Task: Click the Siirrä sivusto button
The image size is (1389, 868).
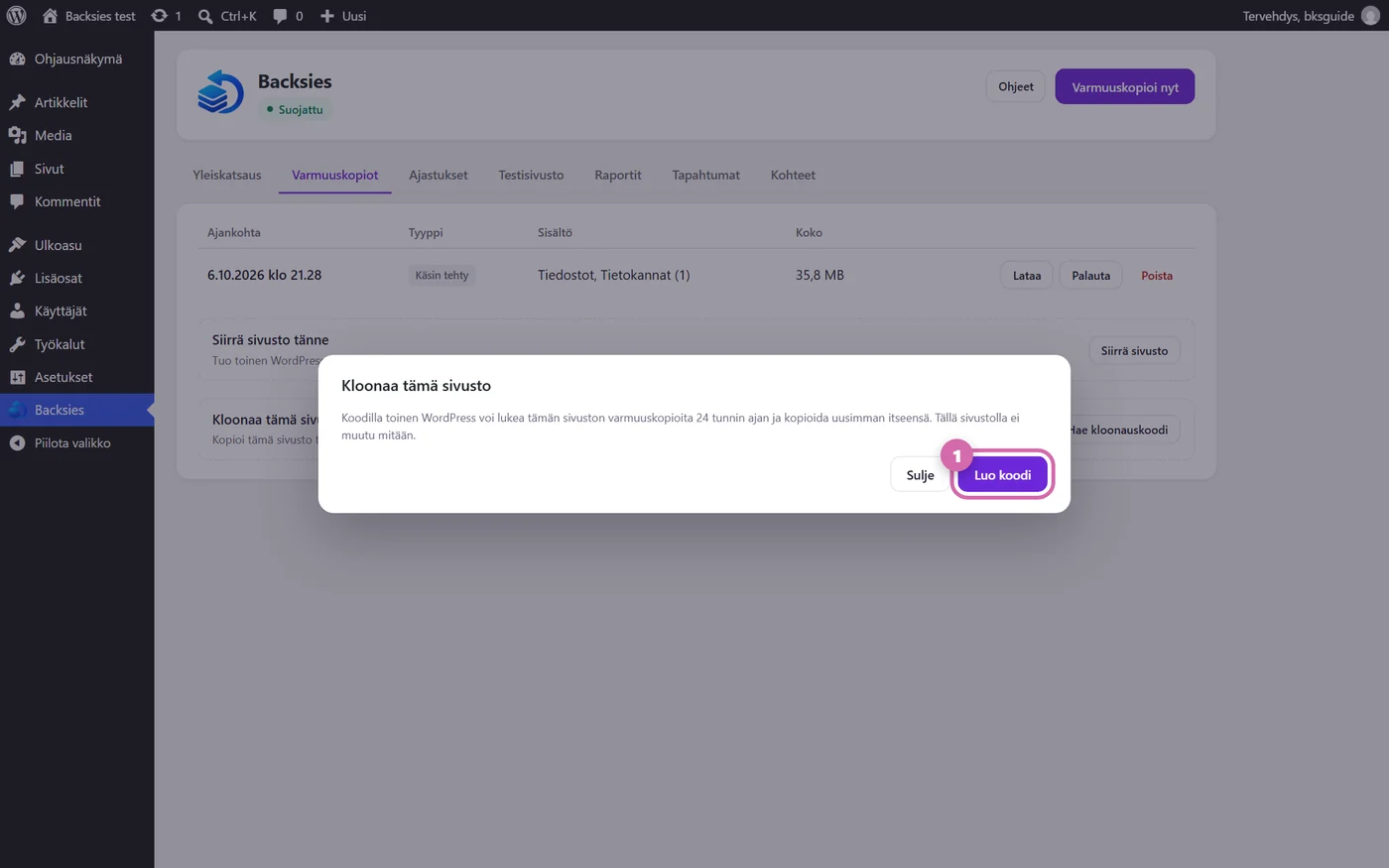Action: click(1134, 351)
